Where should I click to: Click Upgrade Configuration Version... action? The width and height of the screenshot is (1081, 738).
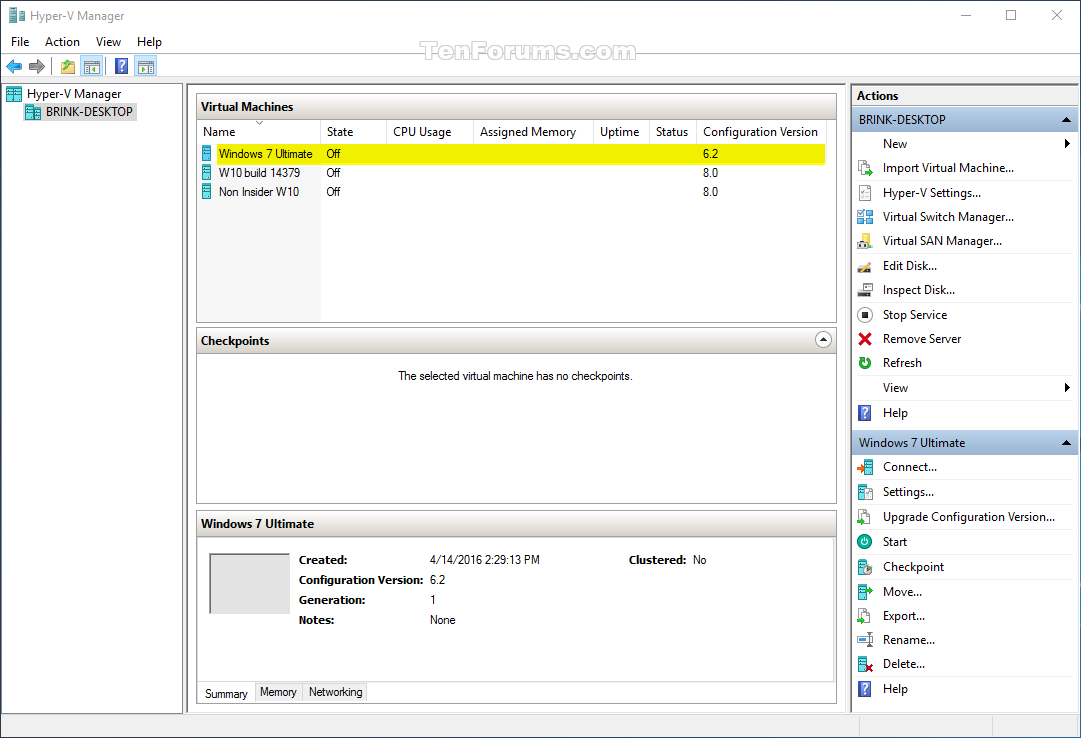click(969, 517)
